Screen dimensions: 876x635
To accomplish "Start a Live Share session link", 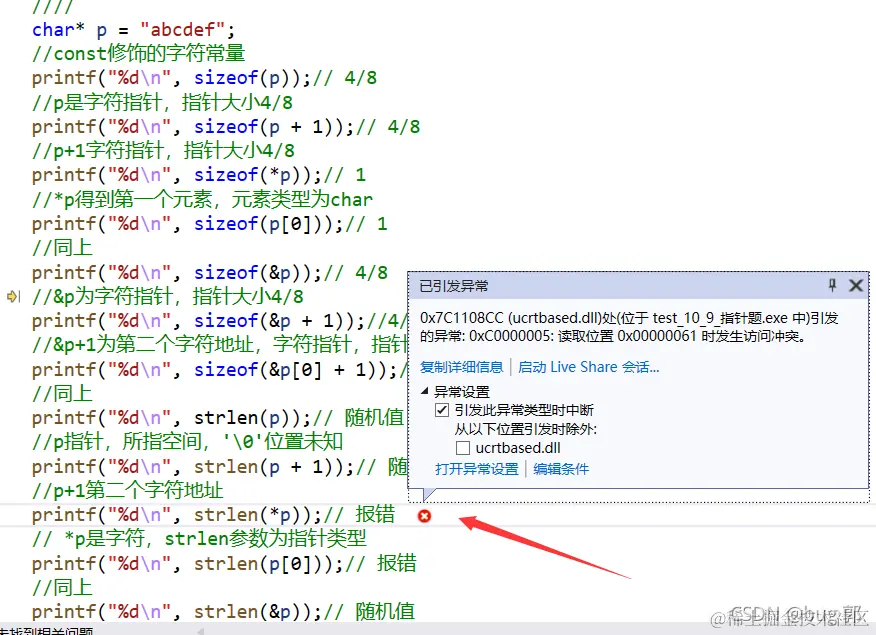I will click(588, 367).
